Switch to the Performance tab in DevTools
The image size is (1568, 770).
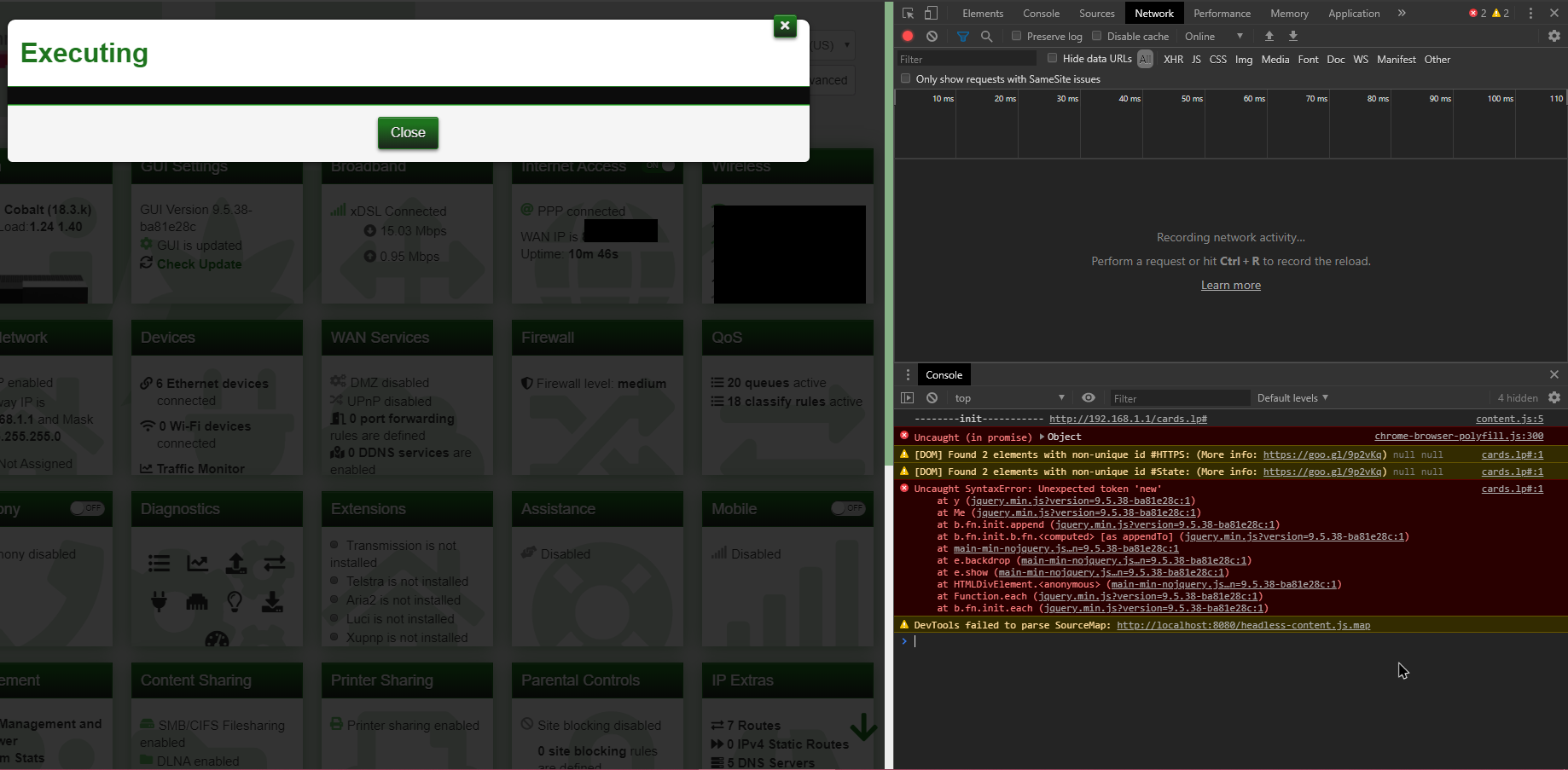[1222, 13]
